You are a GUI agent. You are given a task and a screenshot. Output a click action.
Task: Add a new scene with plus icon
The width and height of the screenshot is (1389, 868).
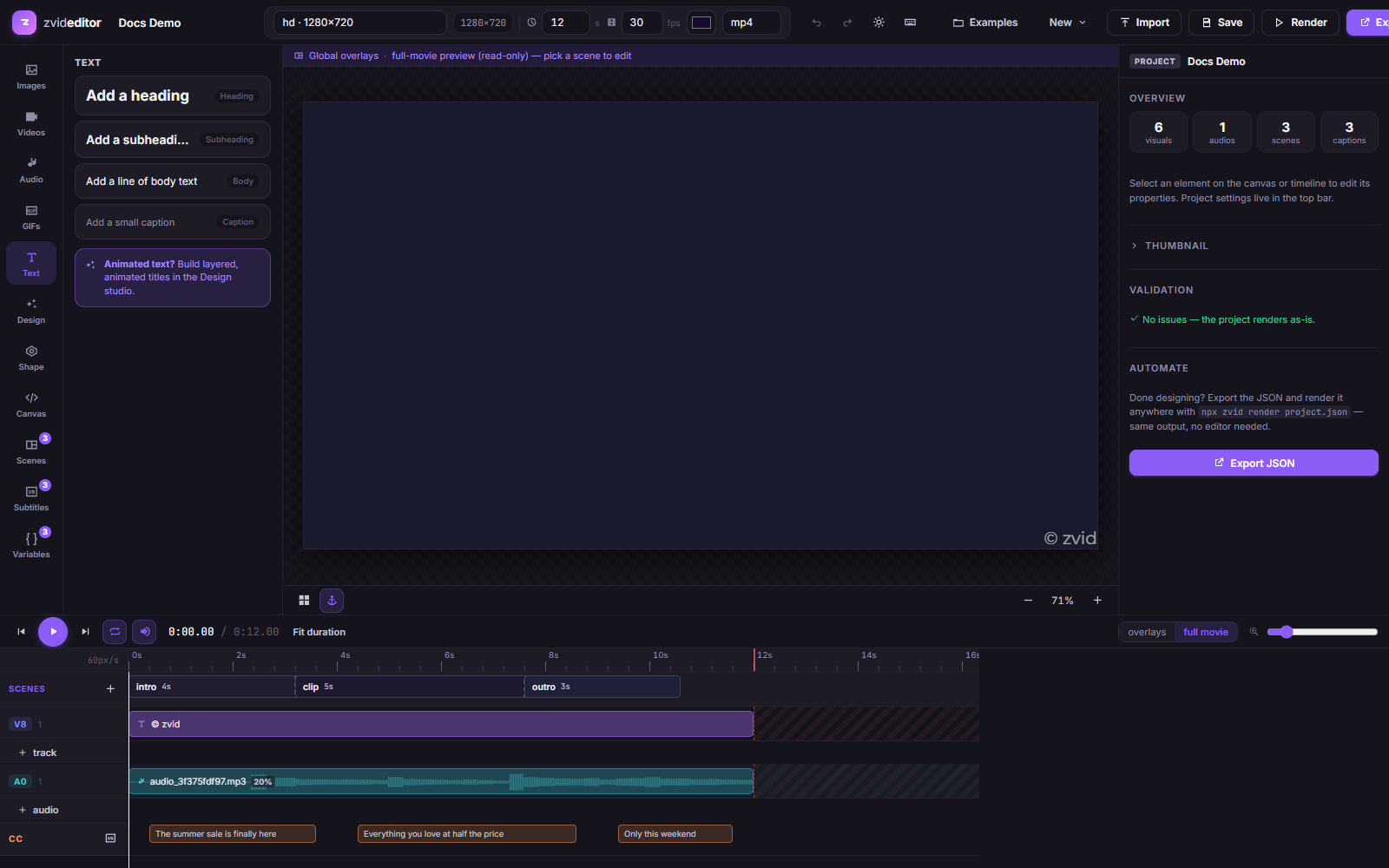pos(110,688)
